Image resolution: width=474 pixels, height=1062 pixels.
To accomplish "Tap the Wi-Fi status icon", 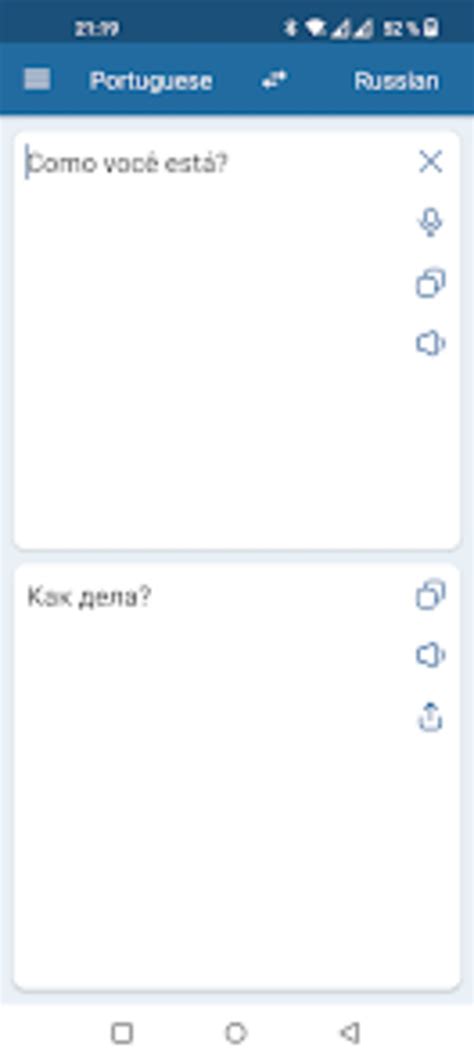I will 315,28.
